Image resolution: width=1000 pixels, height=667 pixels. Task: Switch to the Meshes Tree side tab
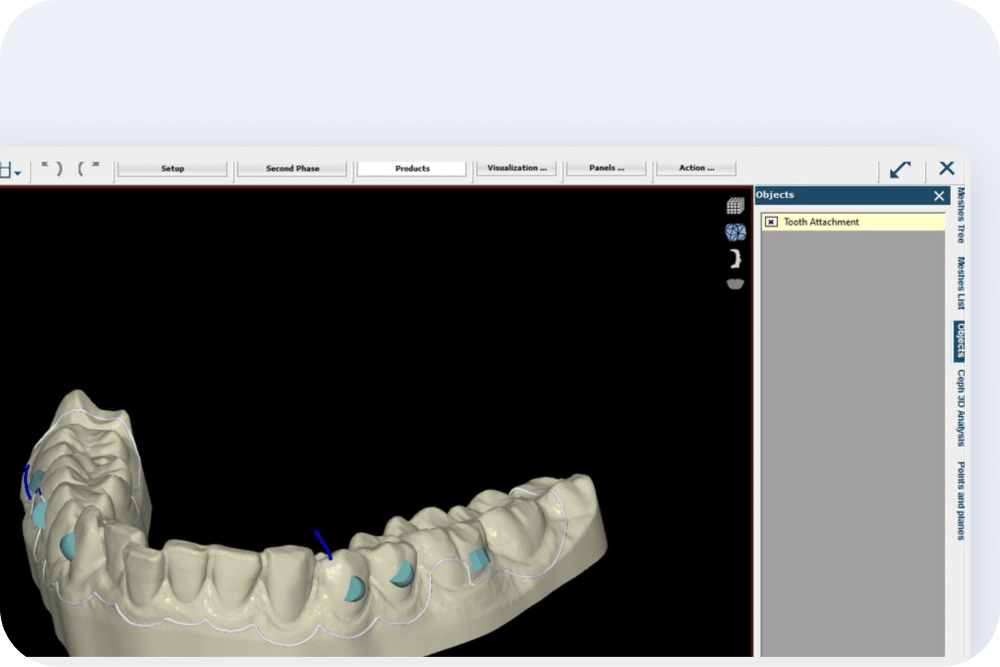(960, 216)
